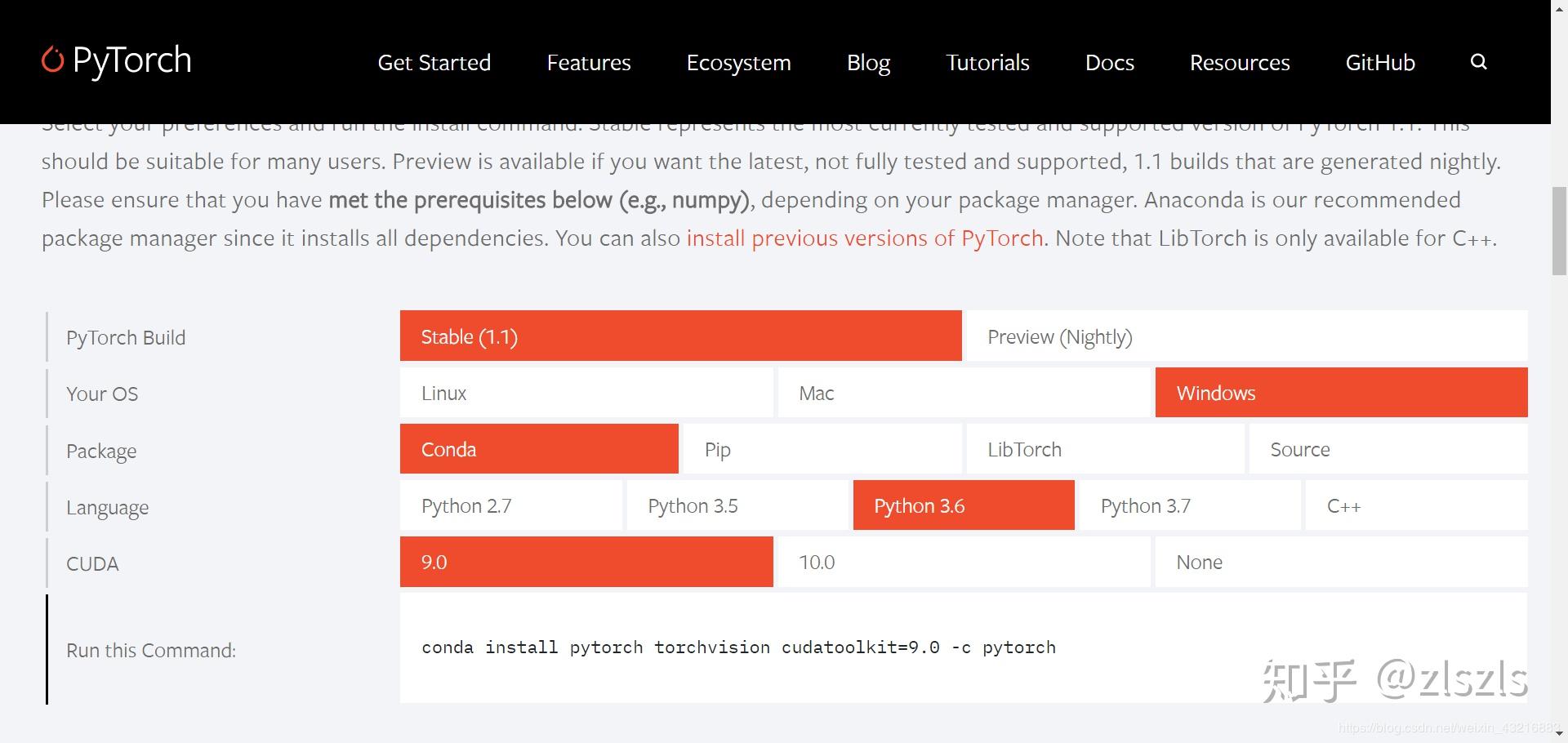The width and height of the screenshot is (1568, 743).
Task: Visit the GitHub navigation link
Action: pyautogui.click(x=1379, y=63)
